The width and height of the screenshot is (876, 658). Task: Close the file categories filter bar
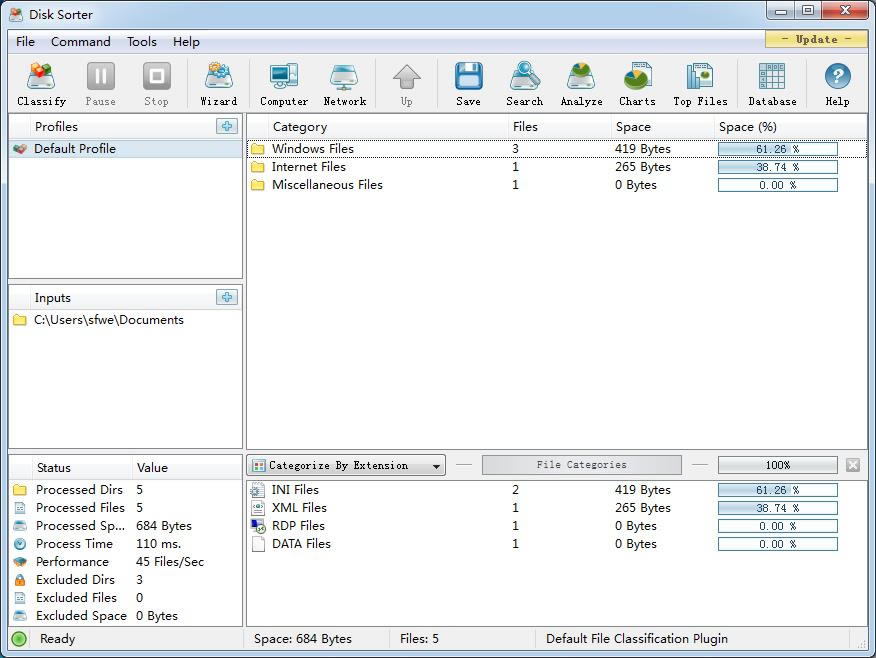pyautogui.click(x=853, y=465)
